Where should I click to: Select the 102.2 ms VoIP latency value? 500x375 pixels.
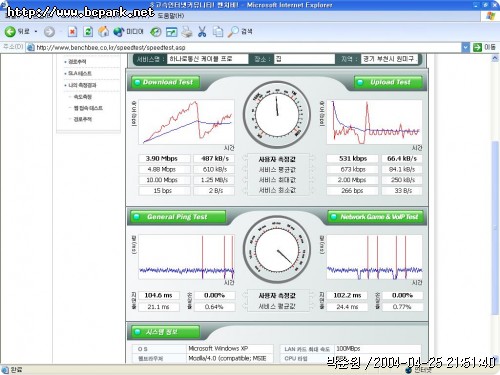[347, 295]
